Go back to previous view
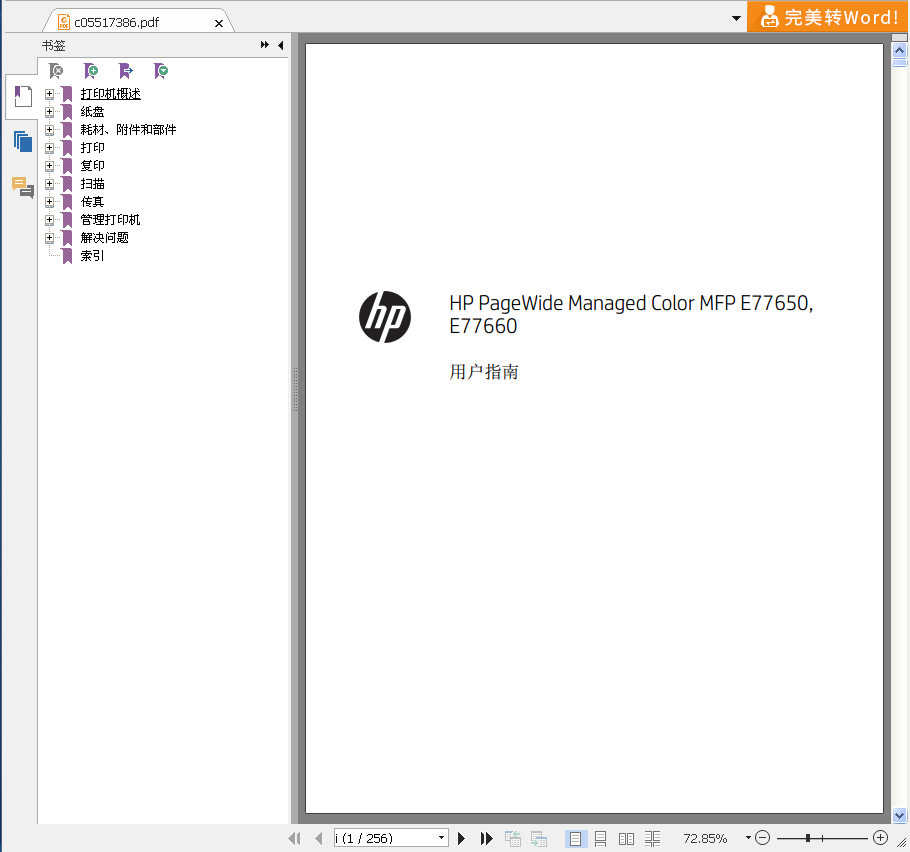This screenshot has height=852, width=910. point(512,838)
